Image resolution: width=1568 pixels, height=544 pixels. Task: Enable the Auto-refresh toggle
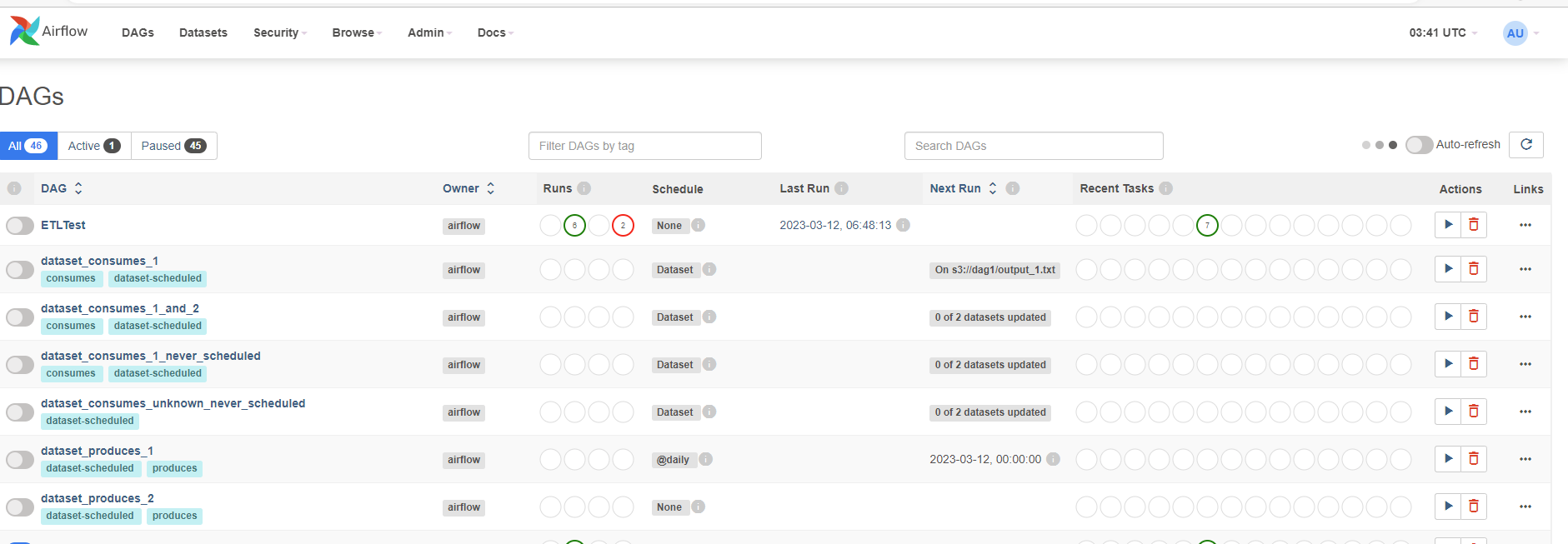[1419, 145]
